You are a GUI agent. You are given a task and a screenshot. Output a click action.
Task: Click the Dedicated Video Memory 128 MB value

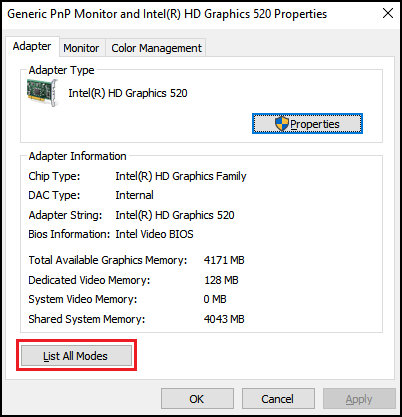click(221, 280)
